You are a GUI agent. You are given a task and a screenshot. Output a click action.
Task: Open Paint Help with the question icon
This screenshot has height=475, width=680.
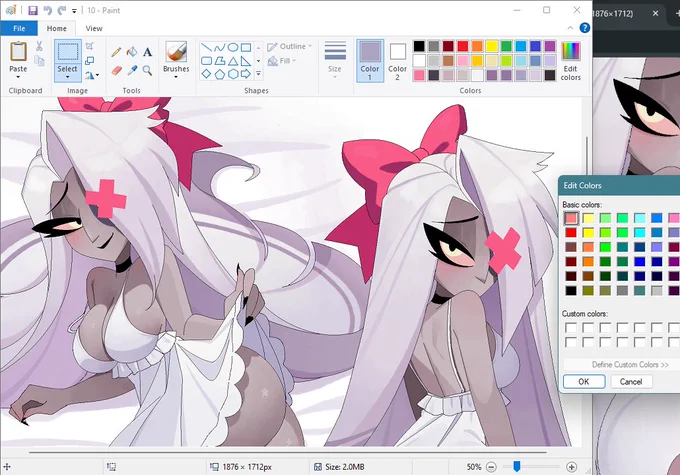point(585,28)
